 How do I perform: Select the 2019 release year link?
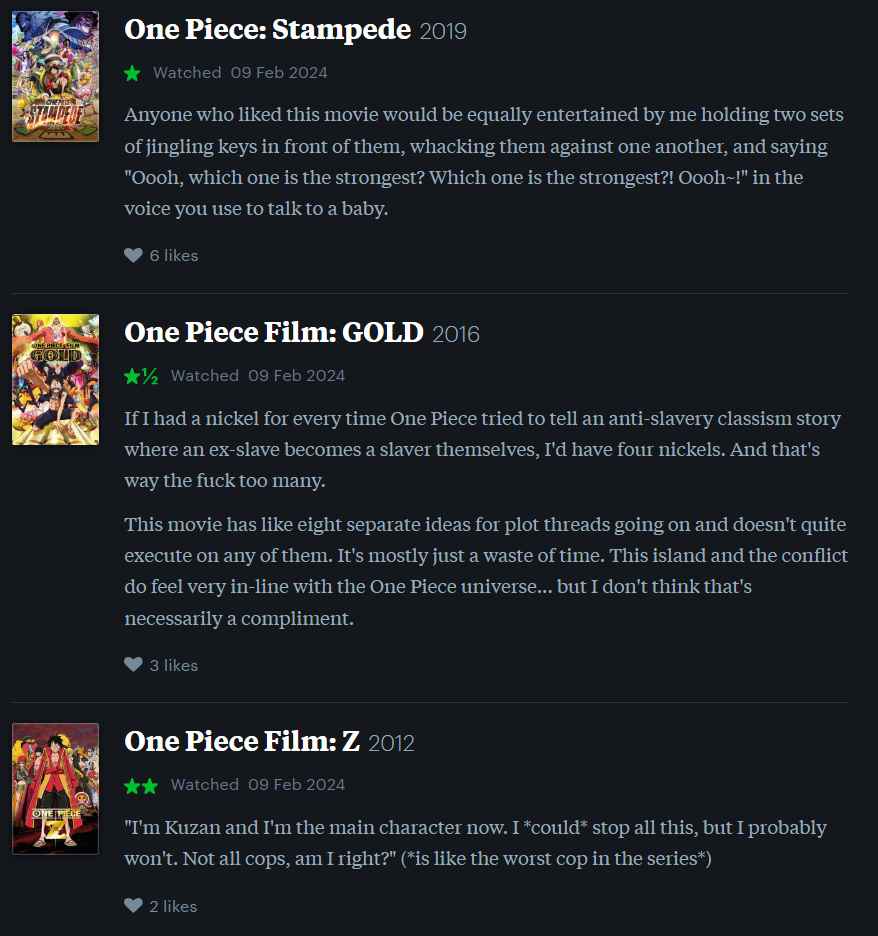pos(443,32)
